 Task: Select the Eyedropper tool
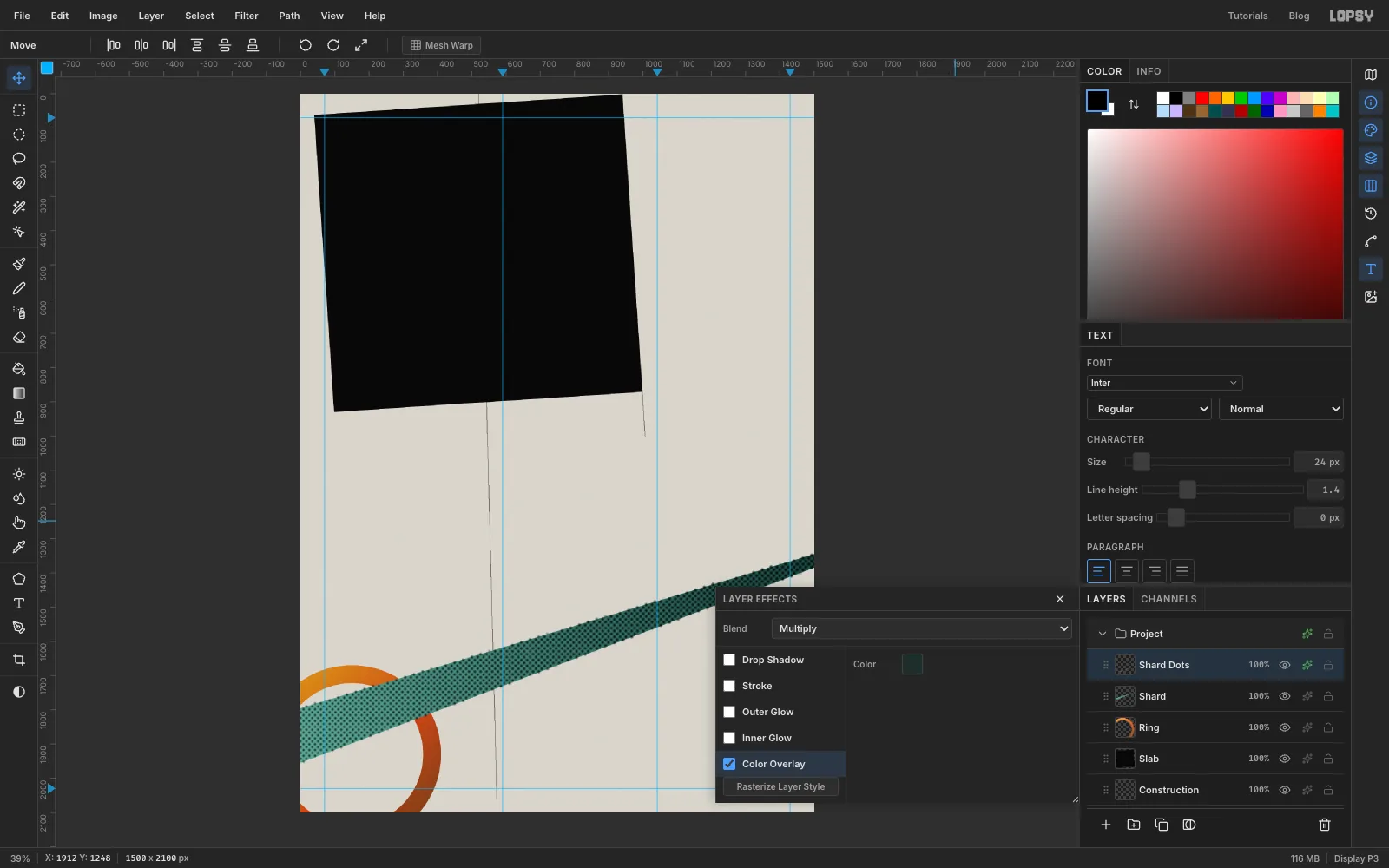click(19, 547)
